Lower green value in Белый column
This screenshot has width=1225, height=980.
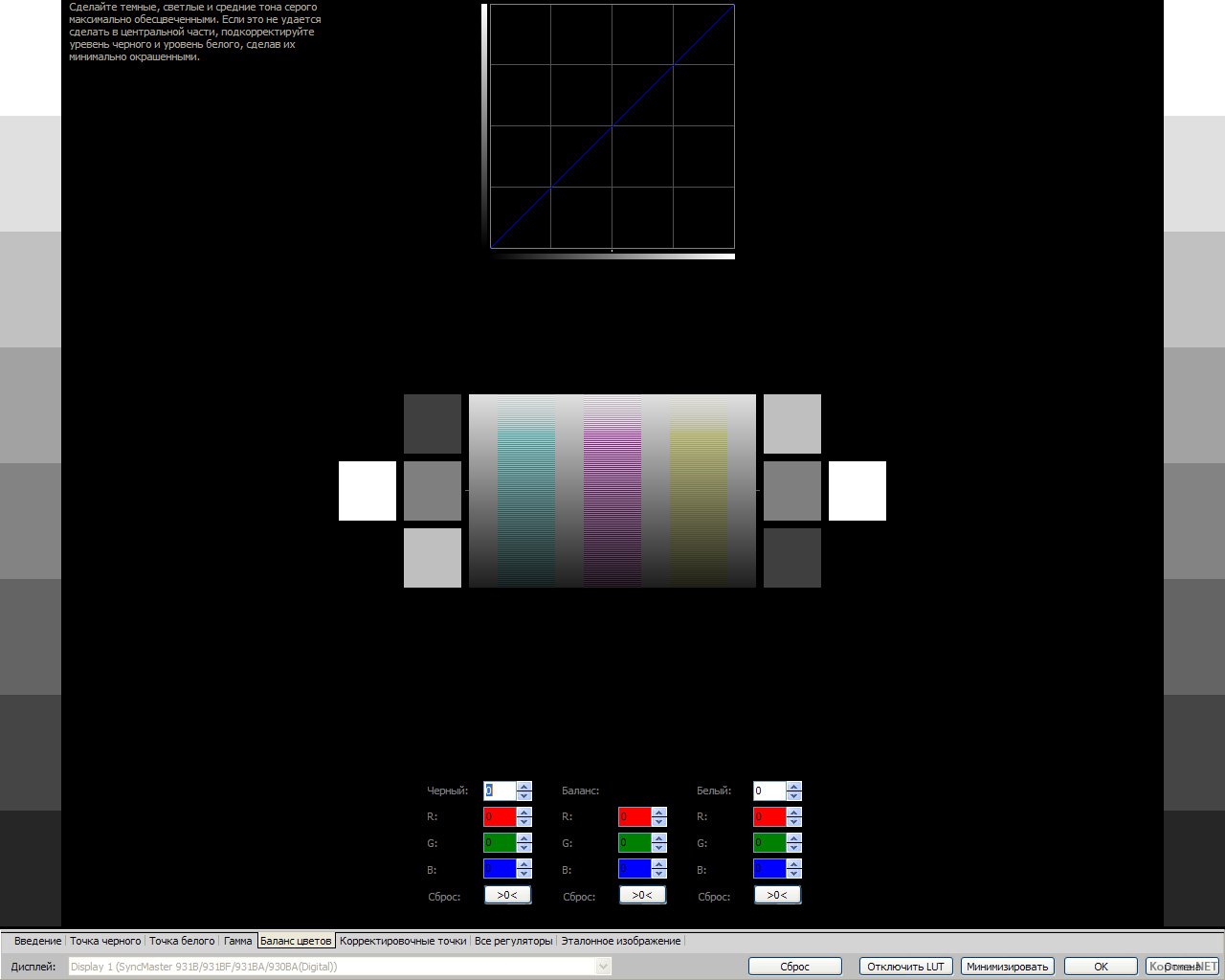793,847
